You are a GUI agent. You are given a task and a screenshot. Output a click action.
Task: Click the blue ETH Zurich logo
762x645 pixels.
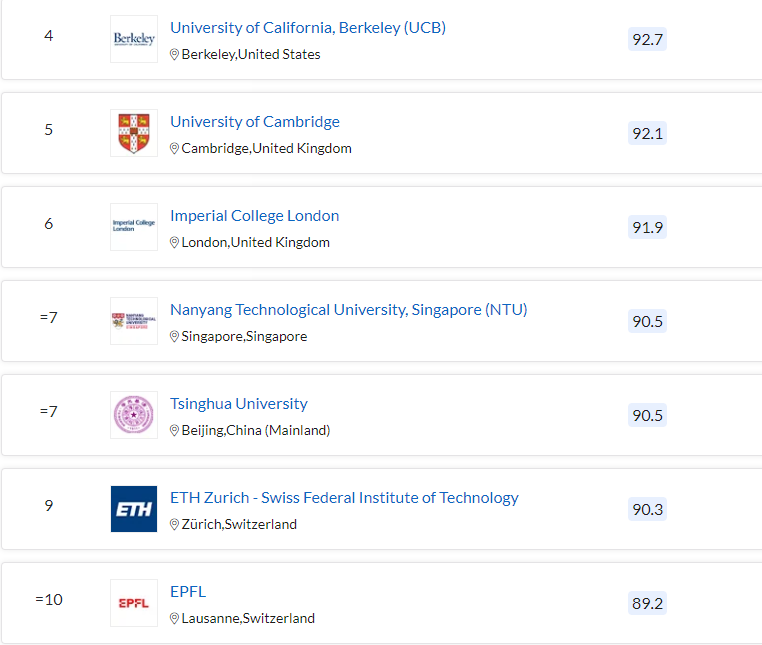pyautogui.click(x=134, y=509)
